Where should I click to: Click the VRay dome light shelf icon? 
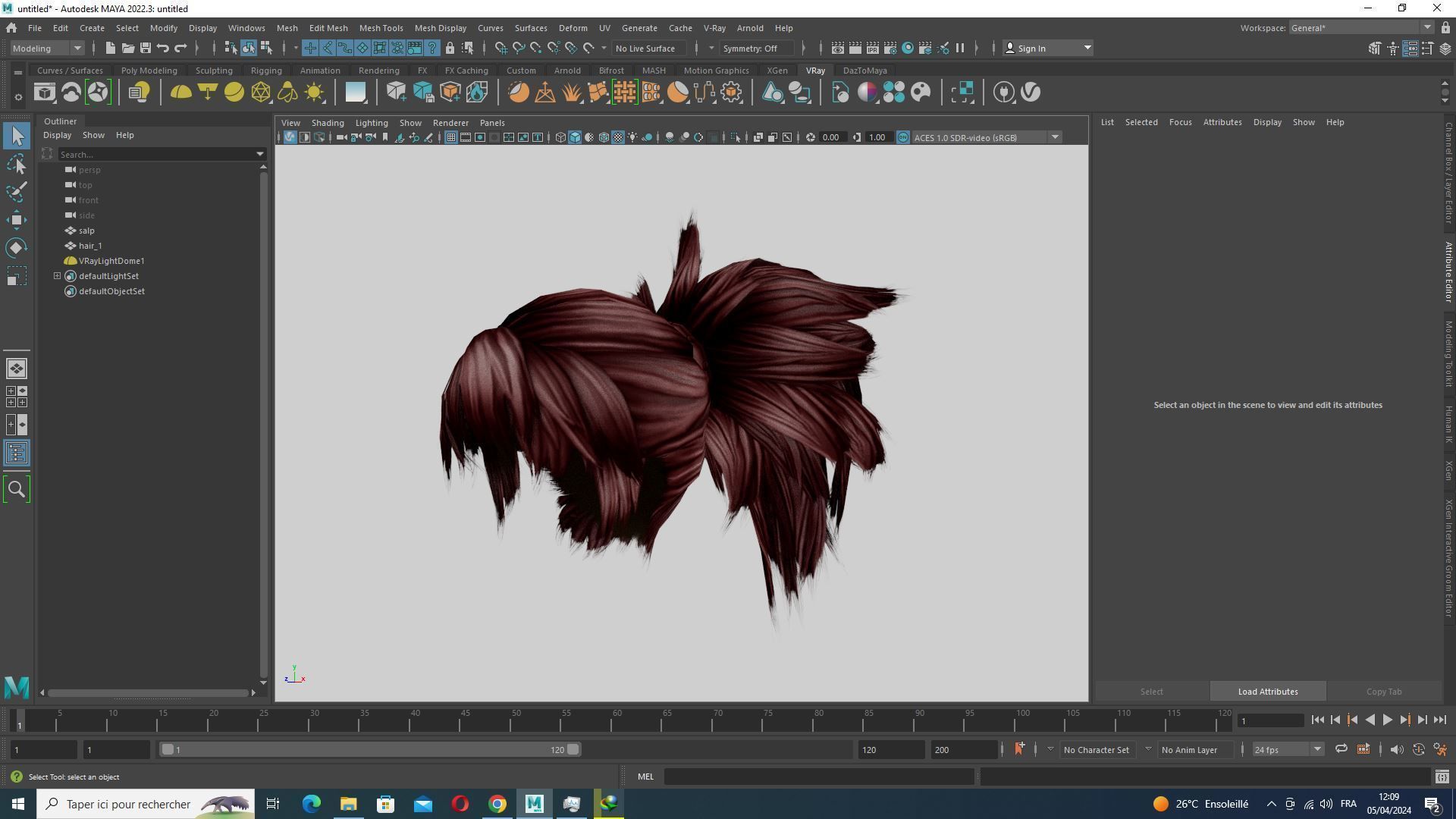(x=180, y=93)
